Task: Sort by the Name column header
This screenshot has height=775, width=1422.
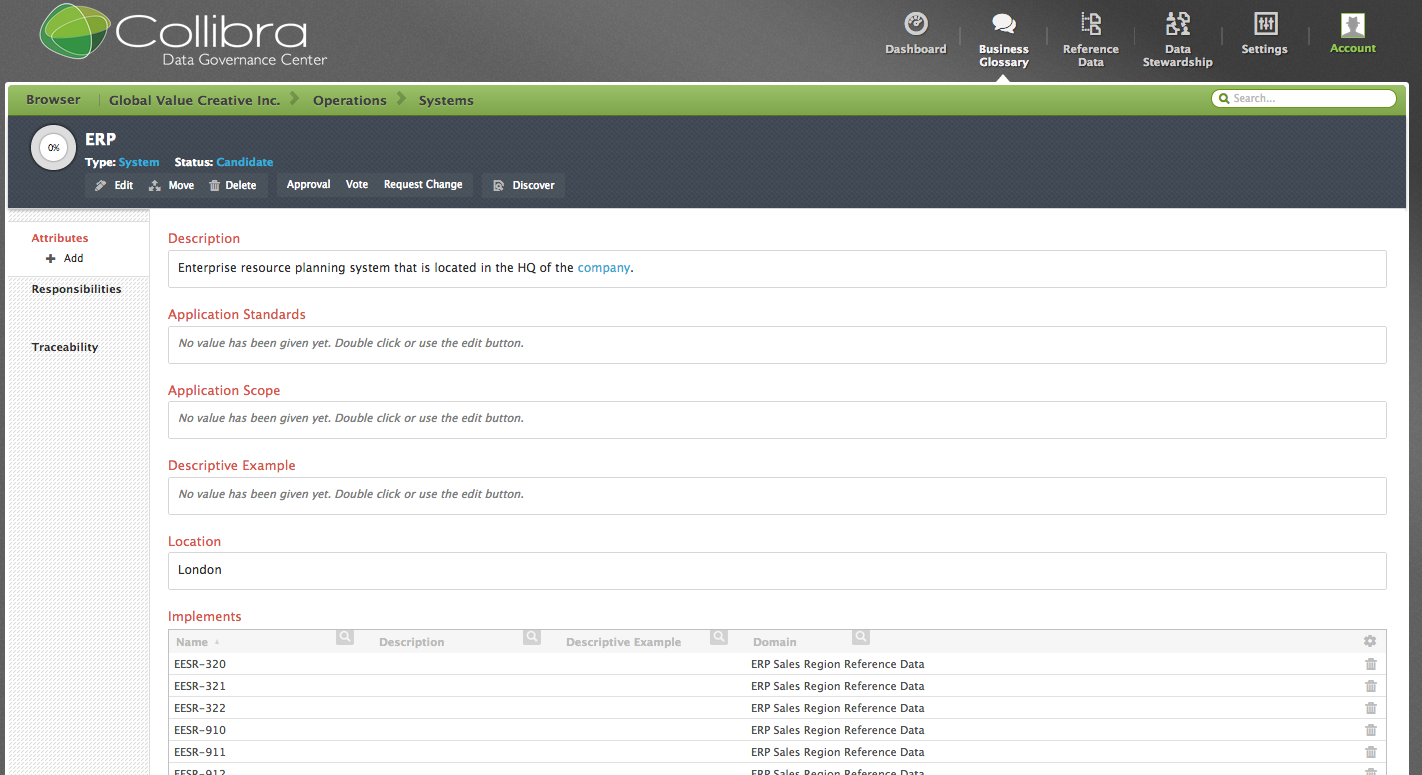Action: point(192,642)
